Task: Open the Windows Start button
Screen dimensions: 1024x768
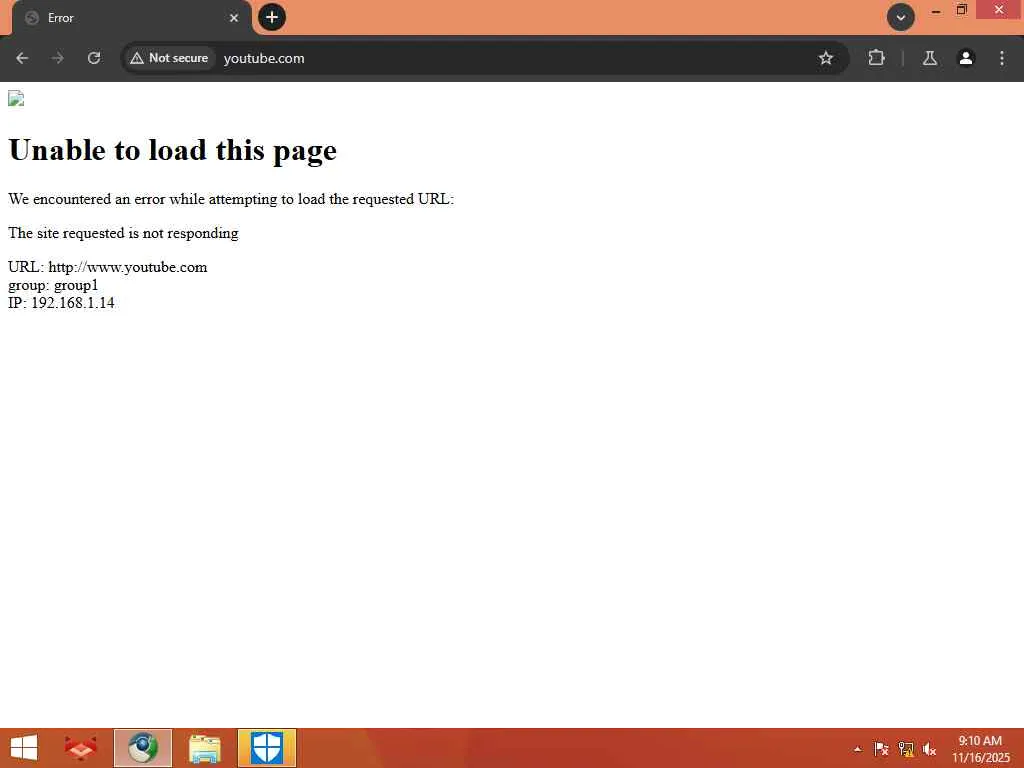Action: [24, 748]
